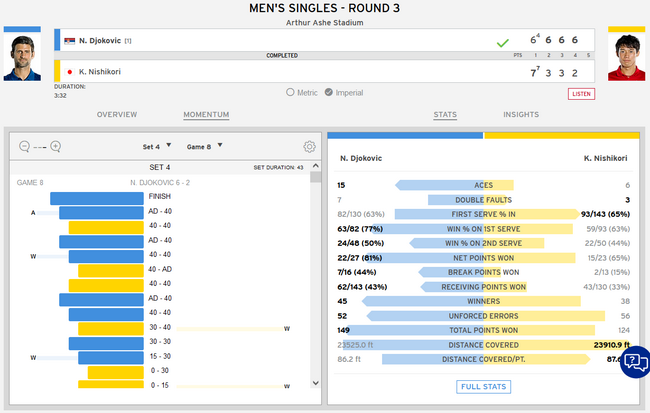650x413 pixels.
Task: Zoom out the momentum chart
Action: point(25,146)
